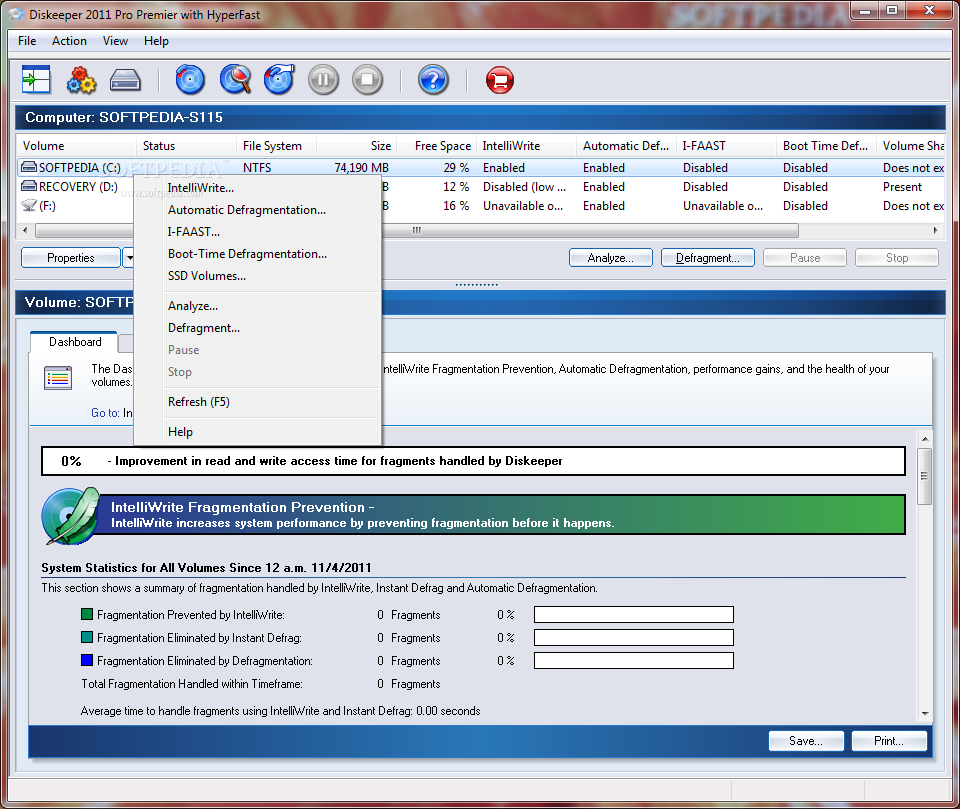960x809 pixels.
Task: Sort by the Volume column header
Action: (76, 146)
